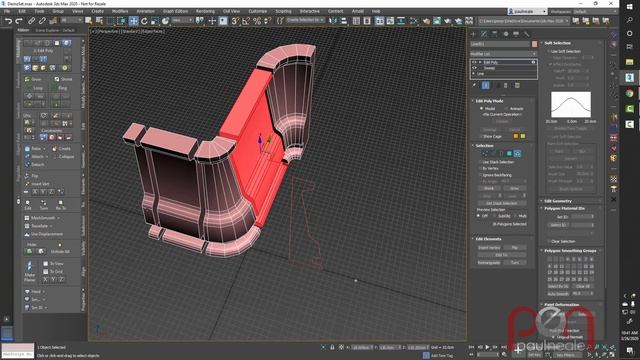The image size is (640, 360).
Task: Toggle the Angle Snap icon
Action: [246, 21]
